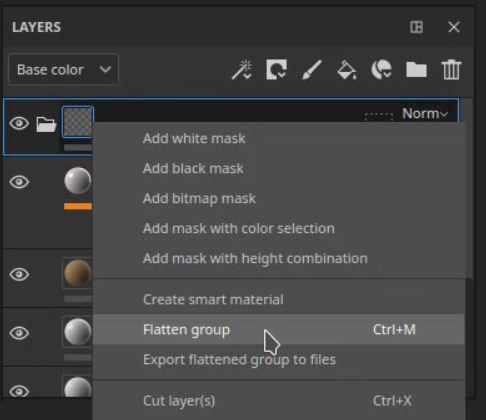Select Flatten group menu entry
Screen dimensions: 486x420
pyautogui.click(x=278, y=329)
